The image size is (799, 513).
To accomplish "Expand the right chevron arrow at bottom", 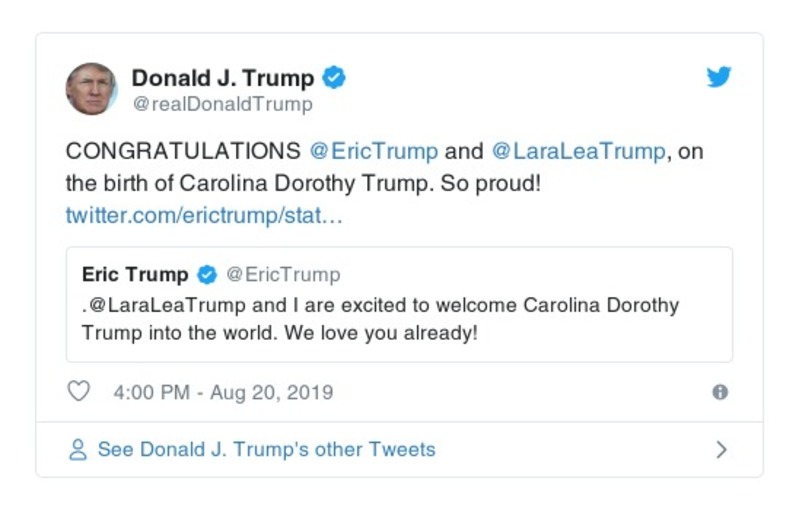I will [x=721, y=450].
